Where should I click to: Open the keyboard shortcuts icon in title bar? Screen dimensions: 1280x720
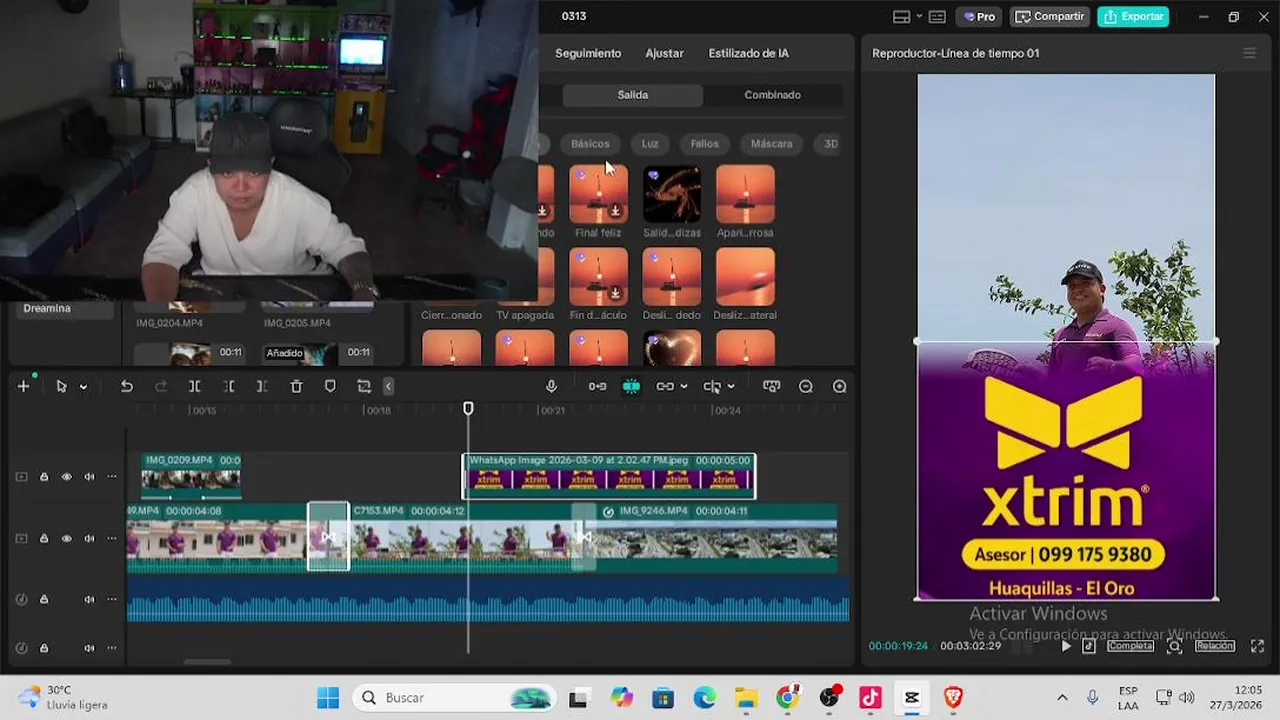pos(937,16)
